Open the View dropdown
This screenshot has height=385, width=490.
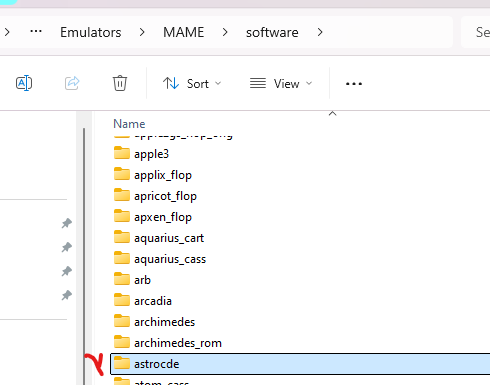pyautogui.click(x=281, y=84)
